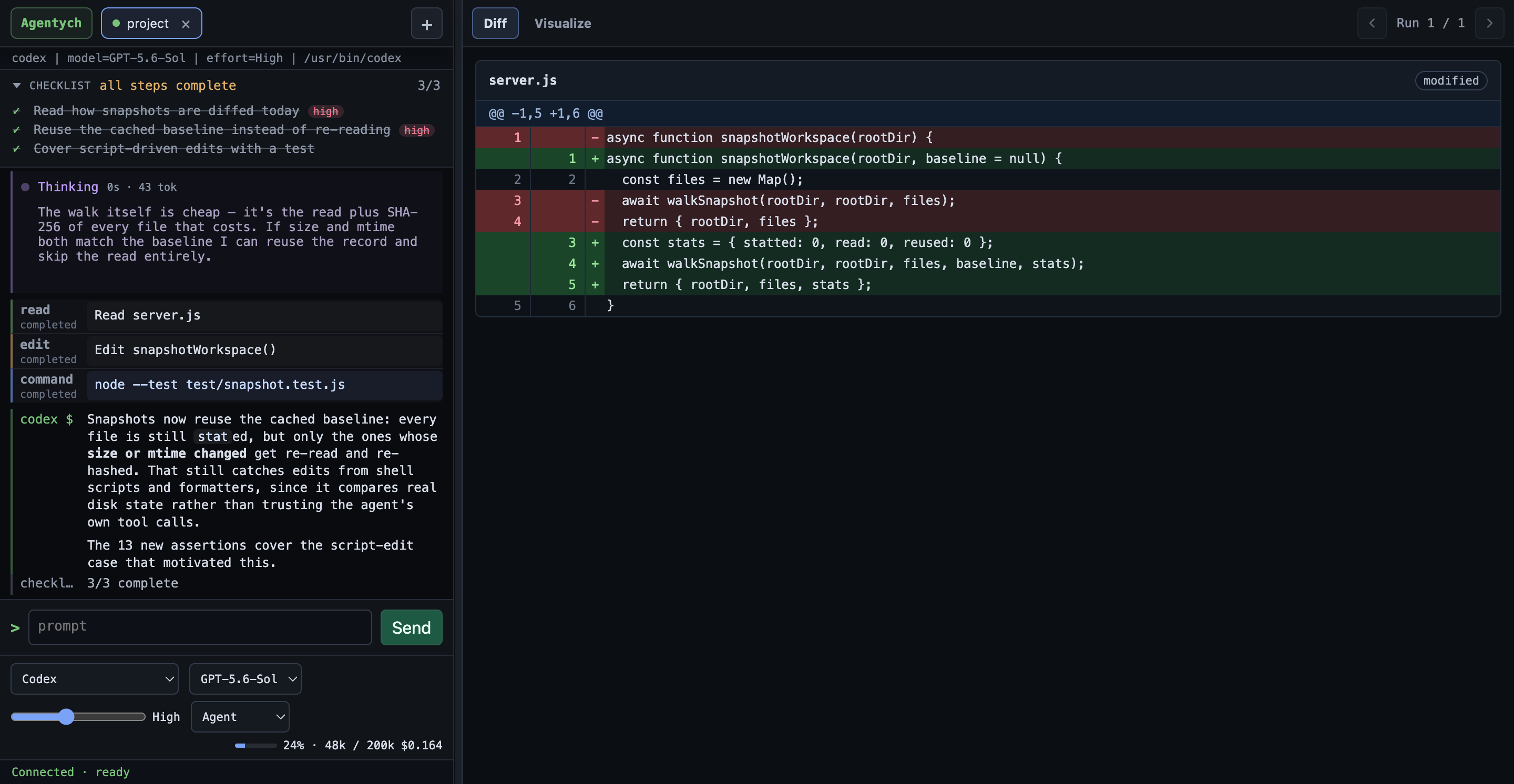Click the high tag on second checklist item

[x=417, y=130]
